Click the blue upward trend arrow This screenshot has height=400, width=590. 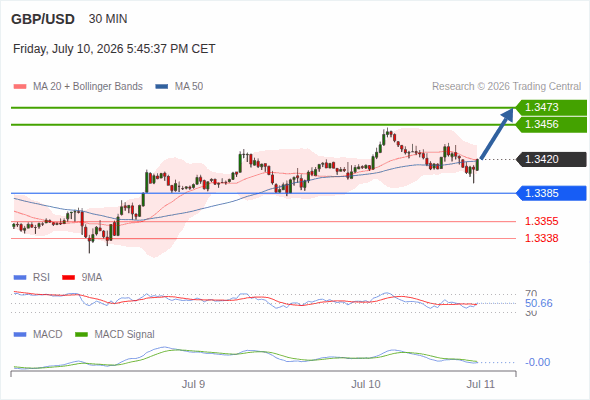tap(497, 134)
